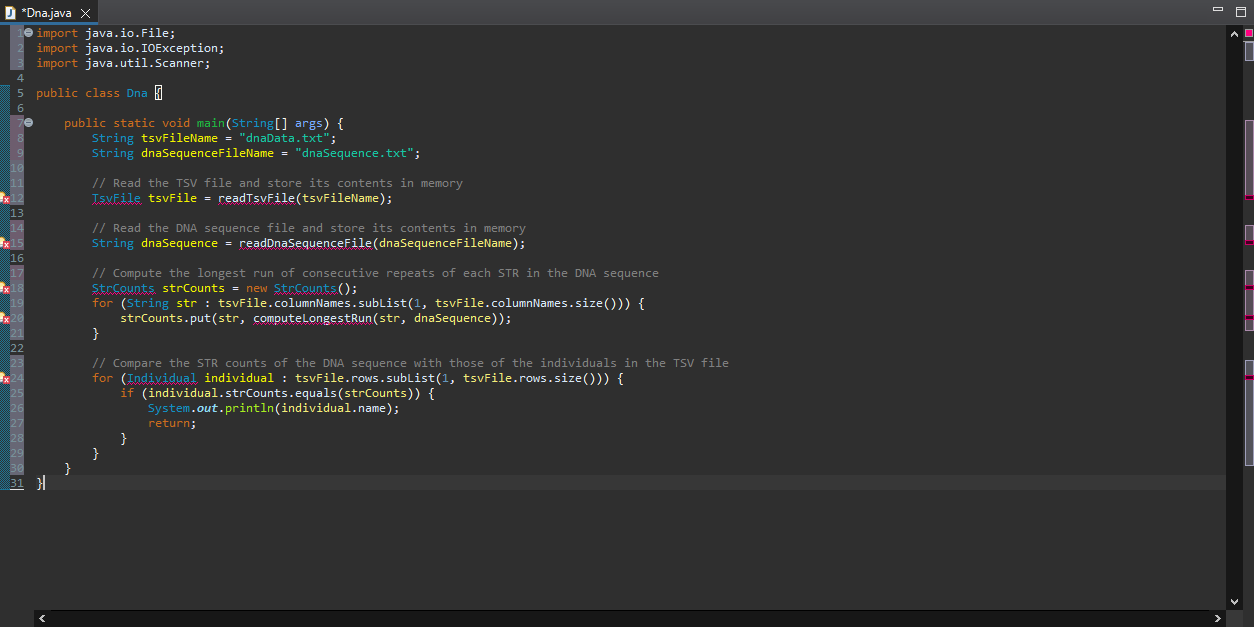Place cursor after closing brace on line 31
The image size is (1254, 627).
[x=45, y=483]
